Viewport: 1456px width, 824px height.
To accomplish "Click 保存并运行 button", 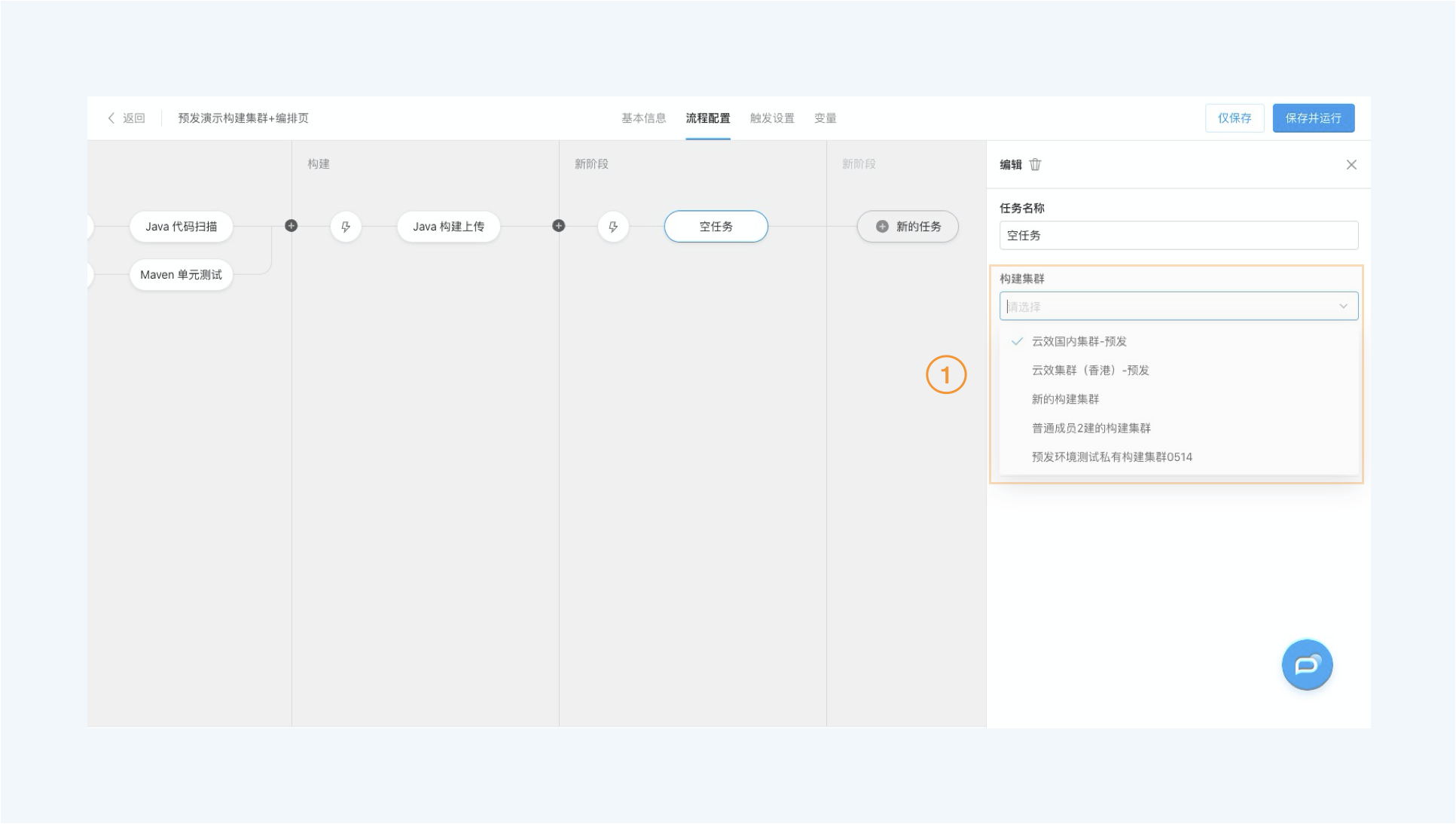I will point(1314,118).
